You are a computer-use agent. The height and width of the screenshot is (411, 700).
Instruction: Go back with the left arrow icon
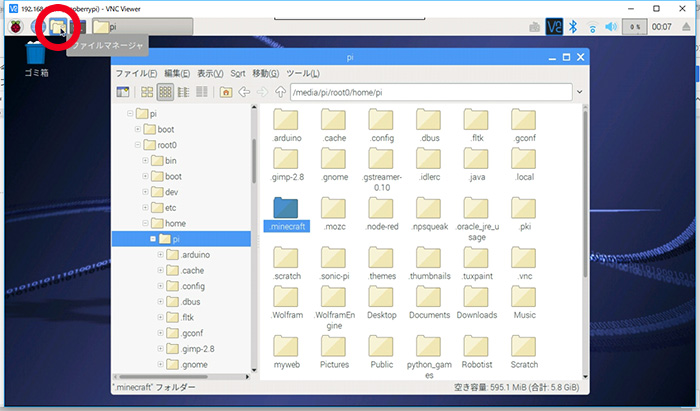click(x=244, y=92)
